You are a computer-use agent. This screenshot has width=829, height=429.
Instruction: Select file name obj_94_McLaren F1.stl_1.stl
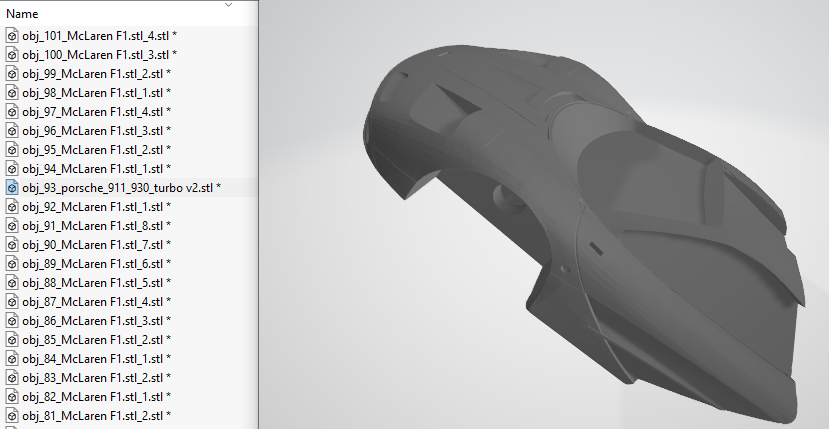pos(97,169)
